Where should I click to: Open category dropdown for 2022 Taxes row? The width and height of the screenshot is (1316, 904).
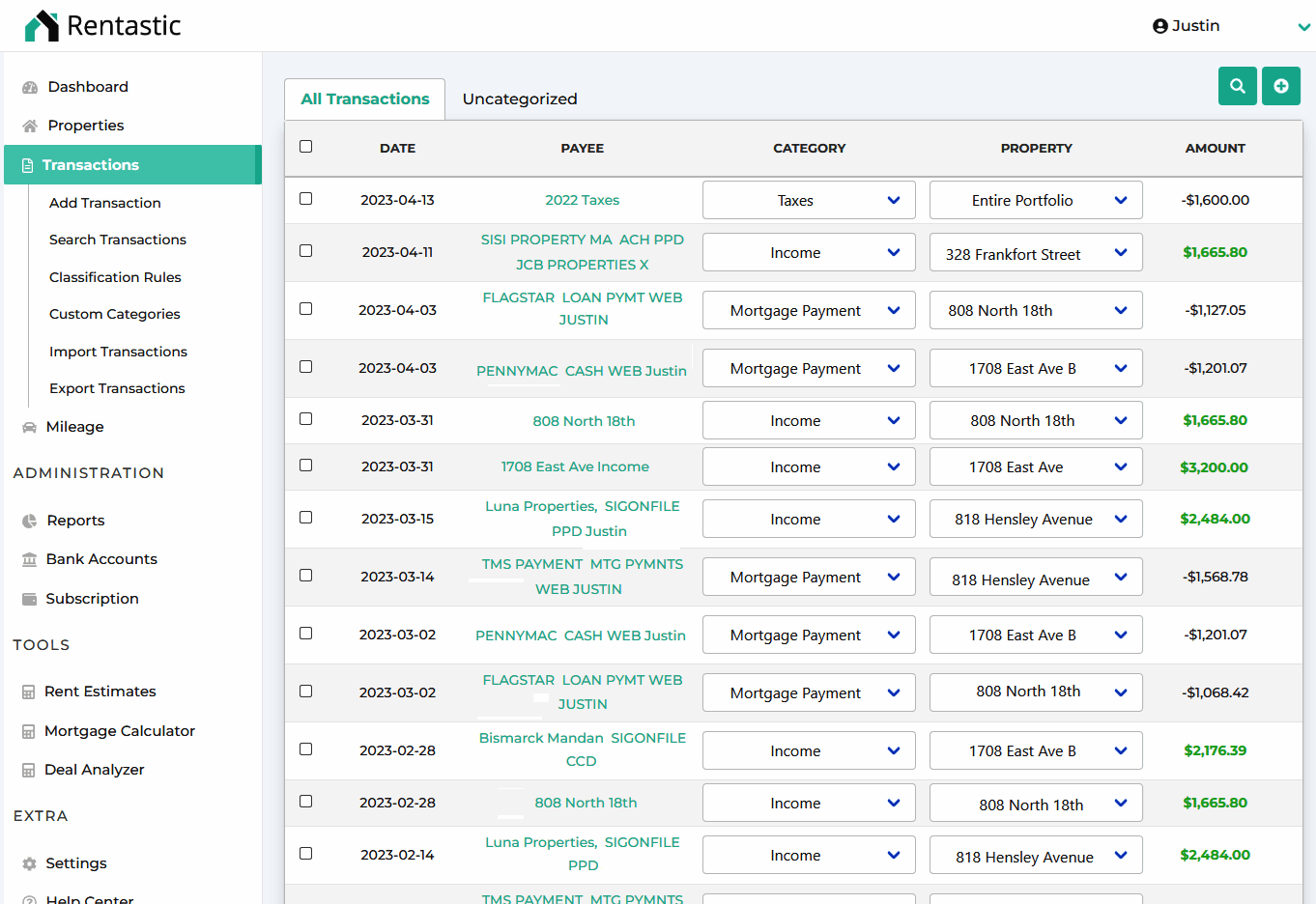point(808,201)
